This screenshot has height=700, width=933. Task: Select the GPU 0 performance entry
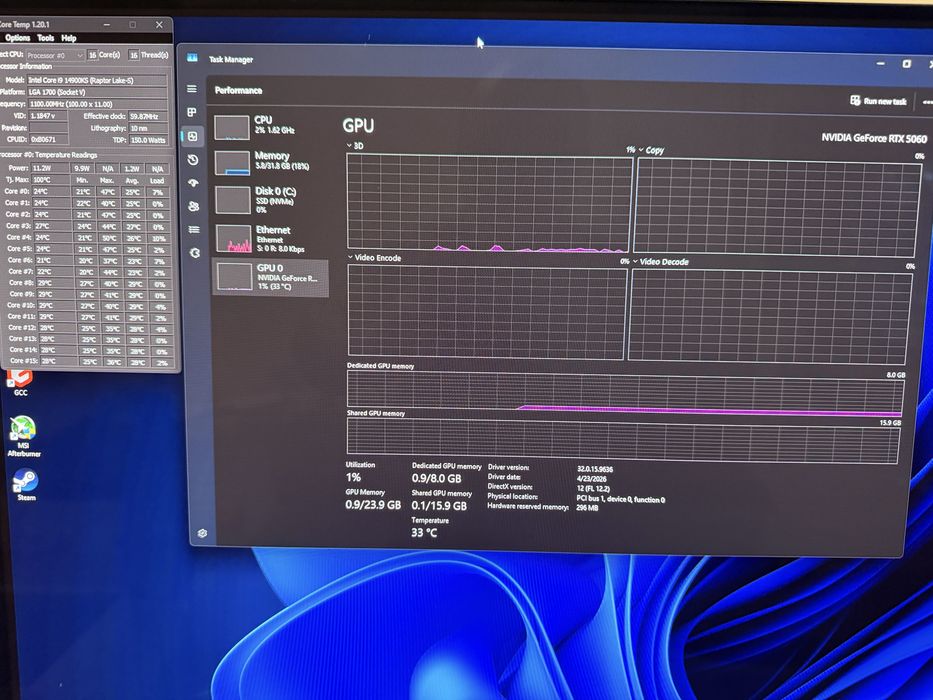[270, 277]
